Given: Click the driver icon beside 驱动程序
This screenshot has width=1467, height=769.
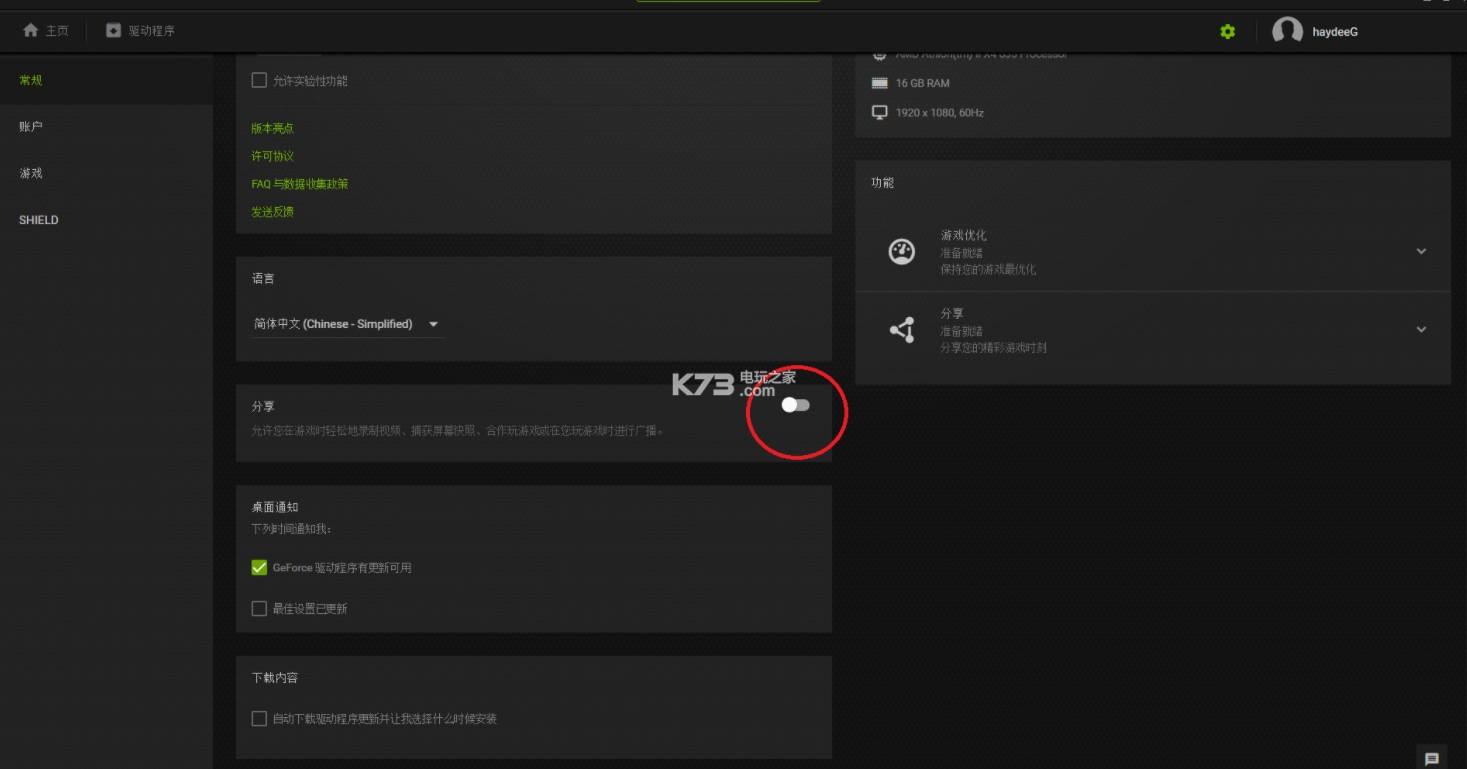Looking at the screenshot, I should tap(114, 31).
